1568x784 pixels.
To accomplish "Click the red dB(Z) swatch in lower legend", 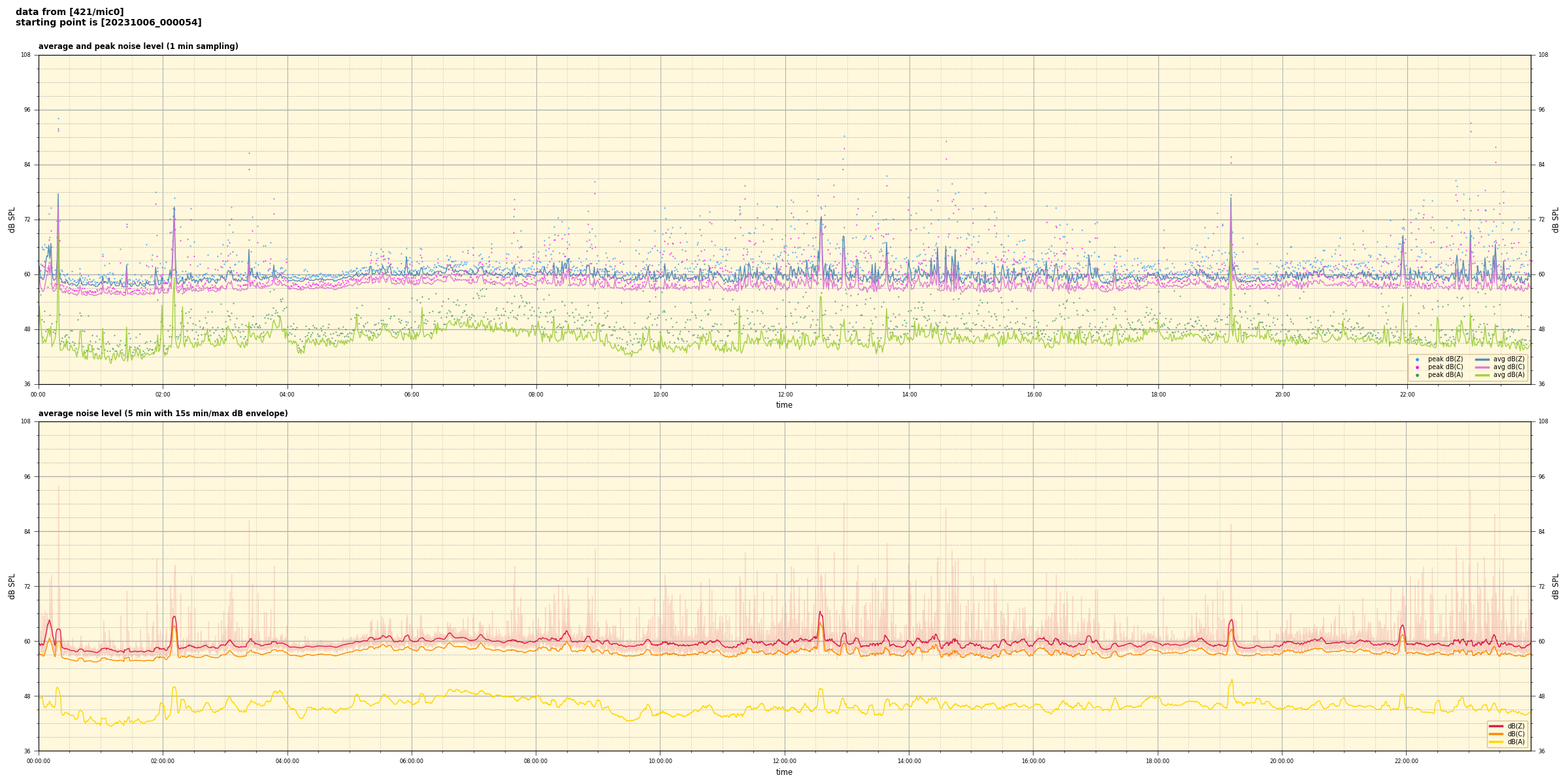I will [x=1495, y=726].
